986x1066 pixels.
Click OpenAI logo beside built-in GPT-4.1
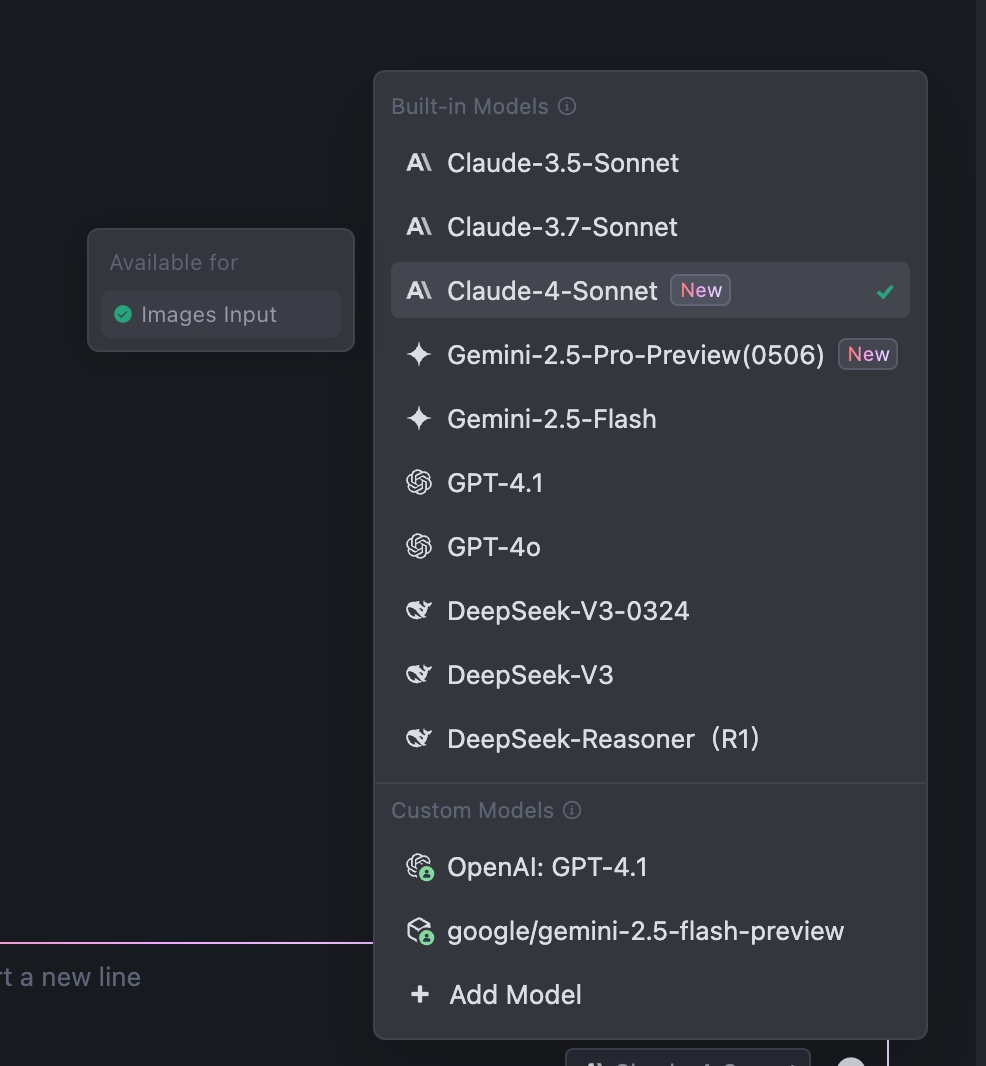tap(419, 483)
